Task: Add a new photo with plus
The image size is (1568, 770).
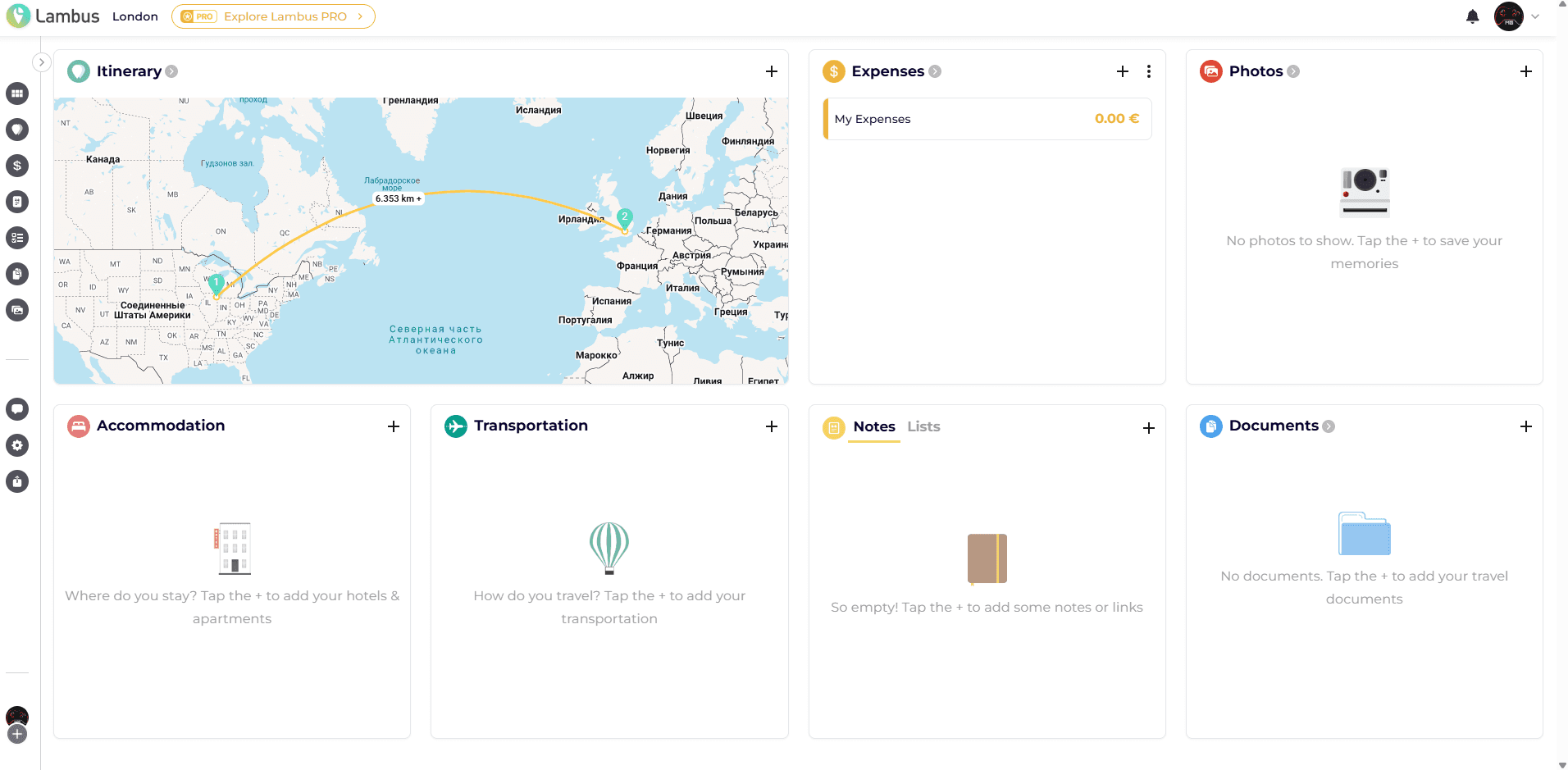Action: pos(1525,71)
